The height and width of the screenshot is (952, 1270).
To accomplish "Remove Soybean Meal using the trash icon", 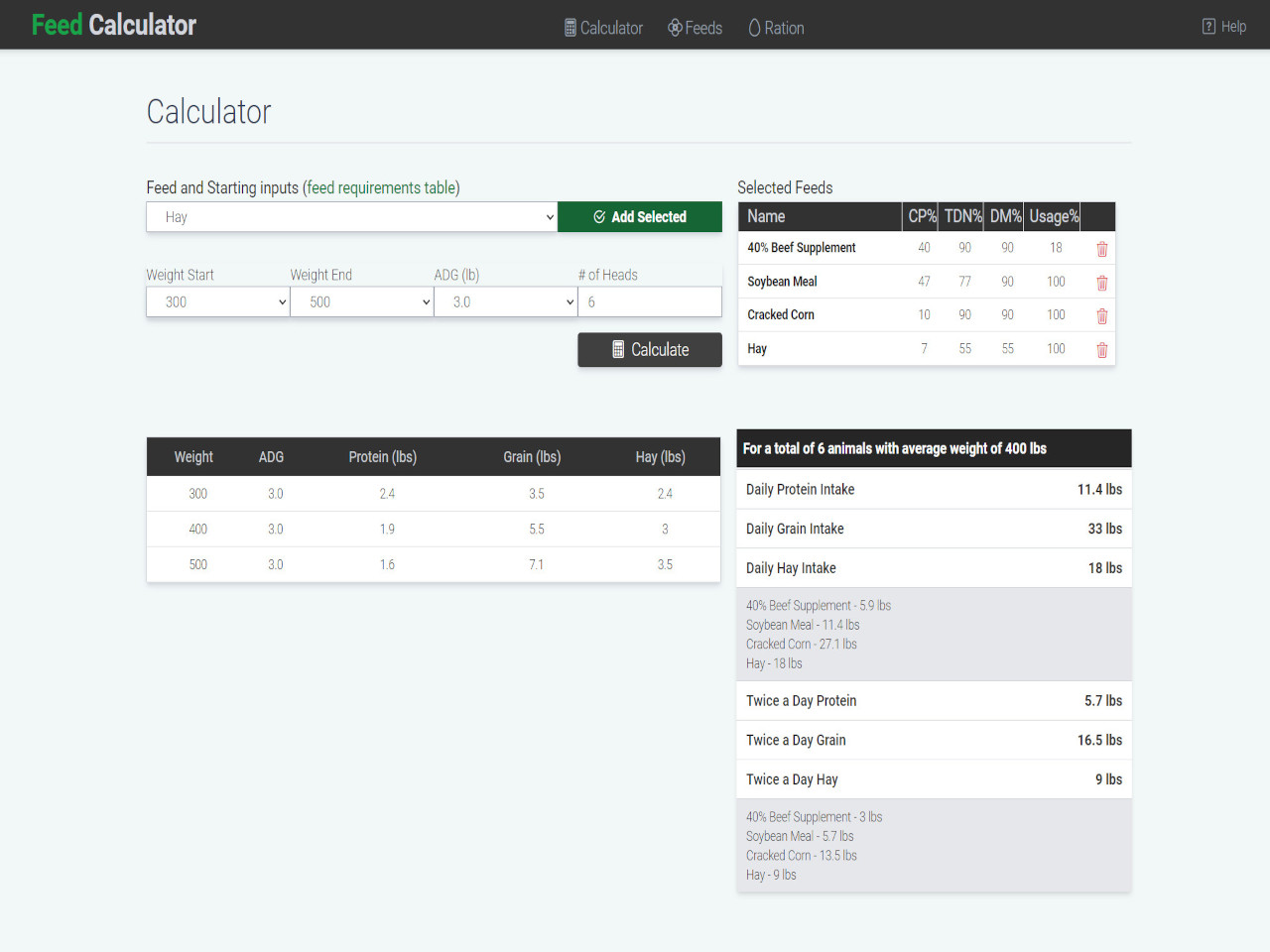I will [x=1101, y=283].
